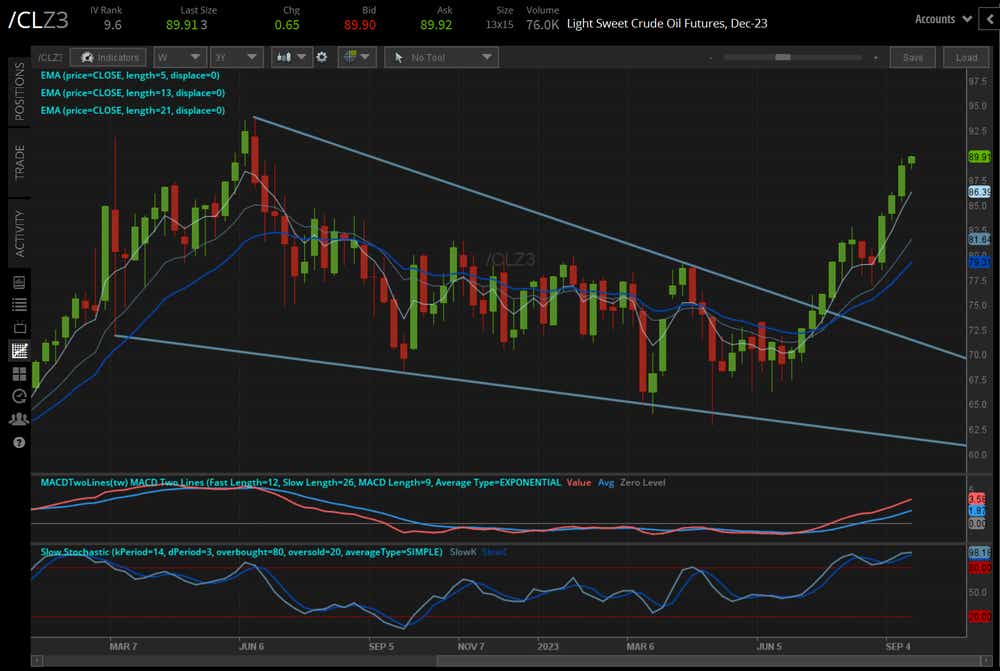This screenshot has height=671, width=1000.
Task: Click the Bid price 89.90
Action: point(360,25)
